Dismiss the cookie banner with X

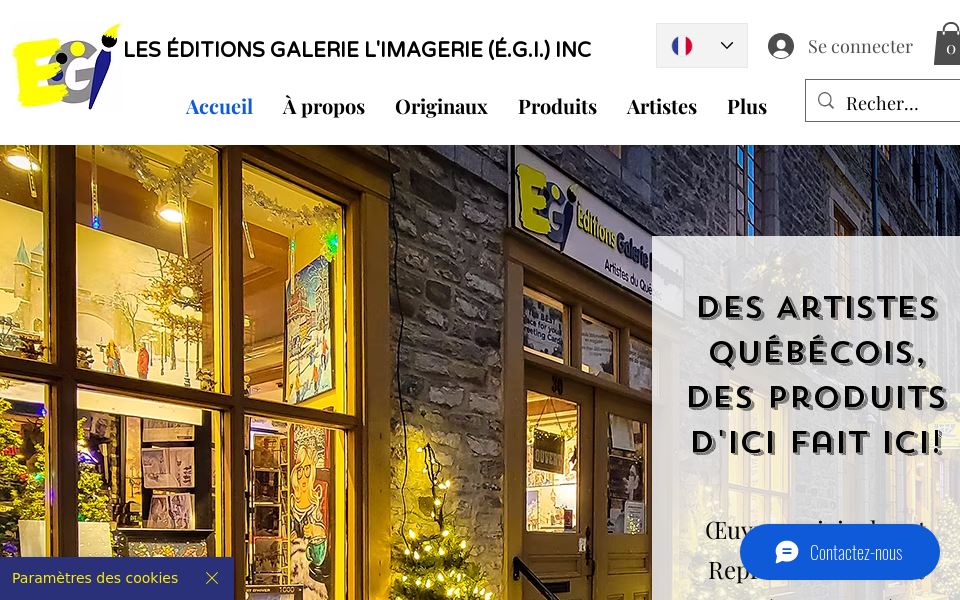pyautogui.click(x=212, y=578)
